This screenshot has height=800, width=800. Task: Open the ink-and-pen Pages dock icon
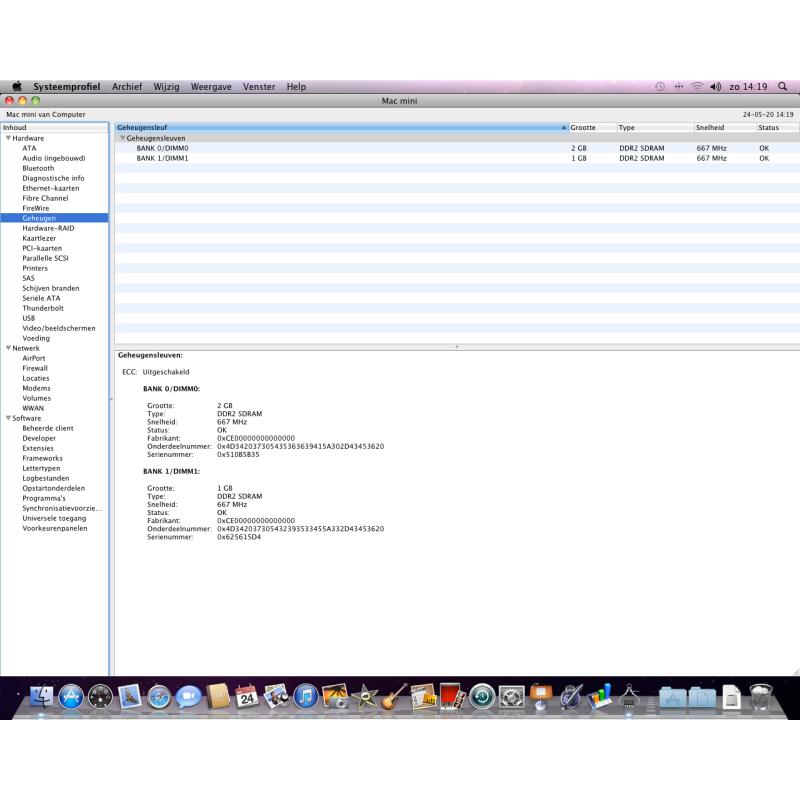coord(570,697)
